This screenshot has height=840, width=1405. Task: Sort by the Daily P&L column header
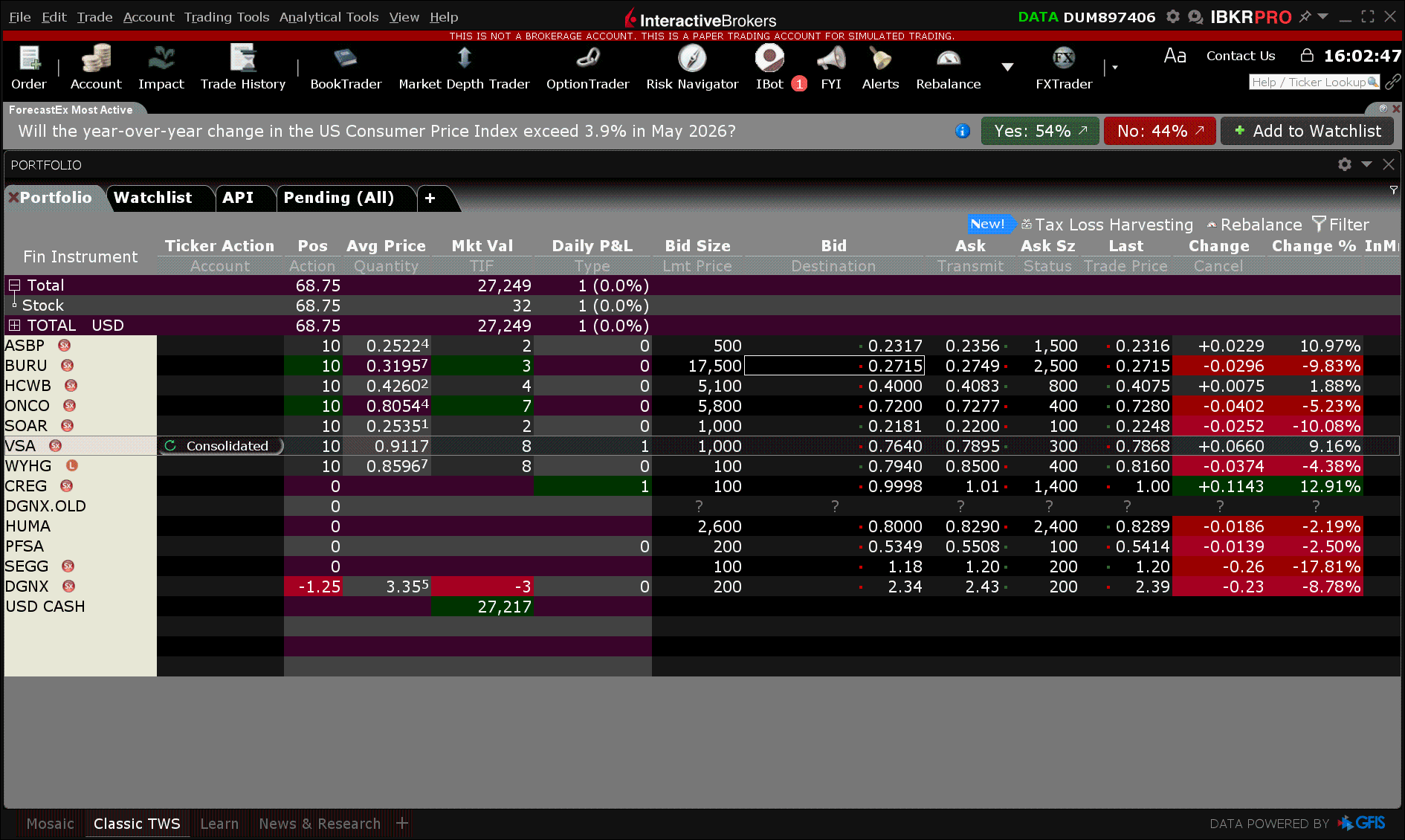click(592, 246)
